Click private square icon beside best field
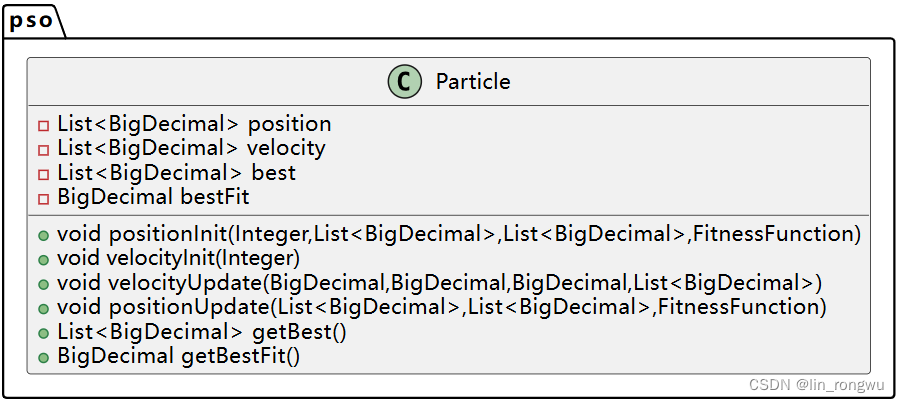This screenshot has width=899, height=403. [x=44, y=175]
